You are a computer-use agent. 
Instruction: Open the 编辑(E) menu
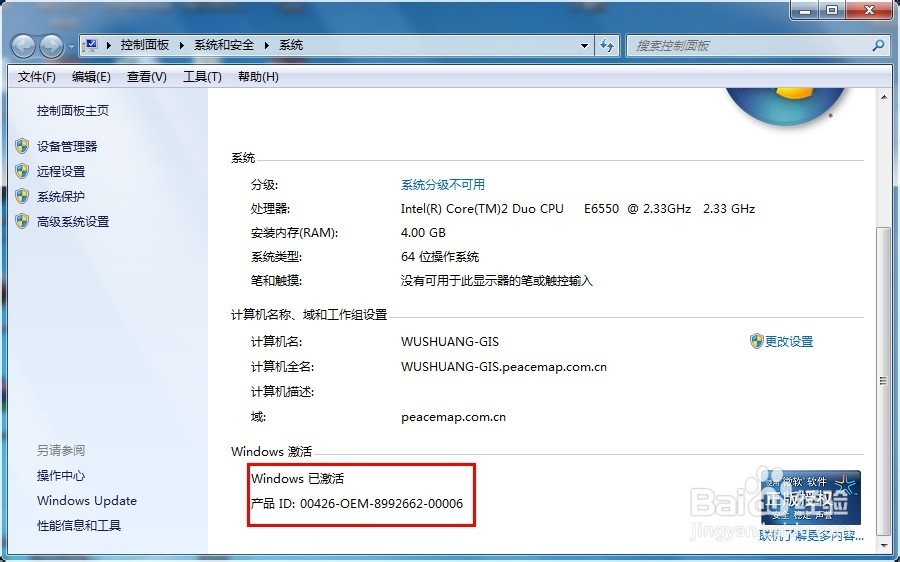tap(91, 77)
